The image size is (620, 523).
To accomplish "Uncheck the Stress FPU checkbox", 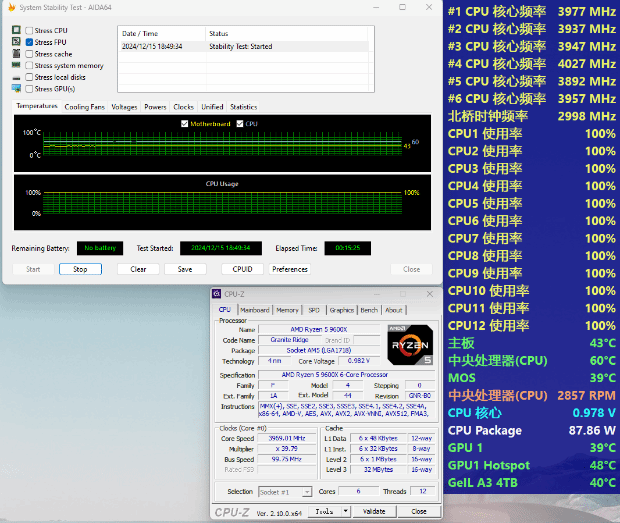I will [x=29, y=42].
